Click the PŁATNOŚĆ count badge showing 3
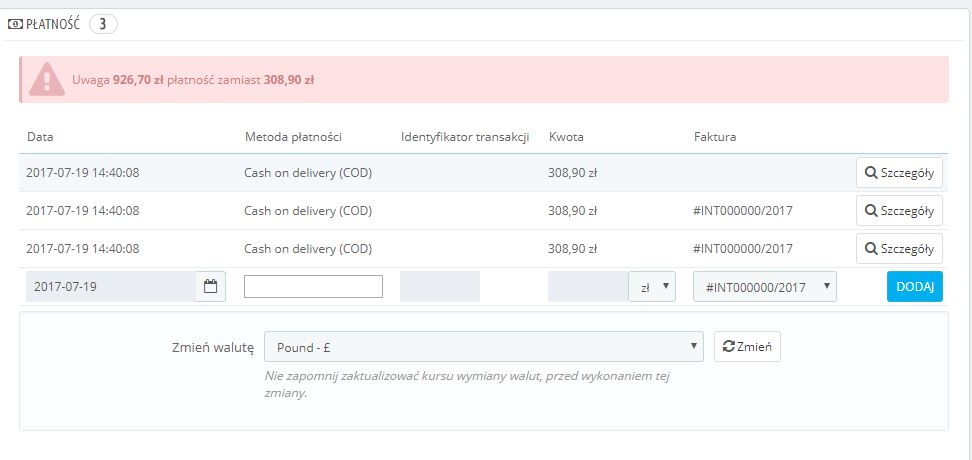 point(103,24)
